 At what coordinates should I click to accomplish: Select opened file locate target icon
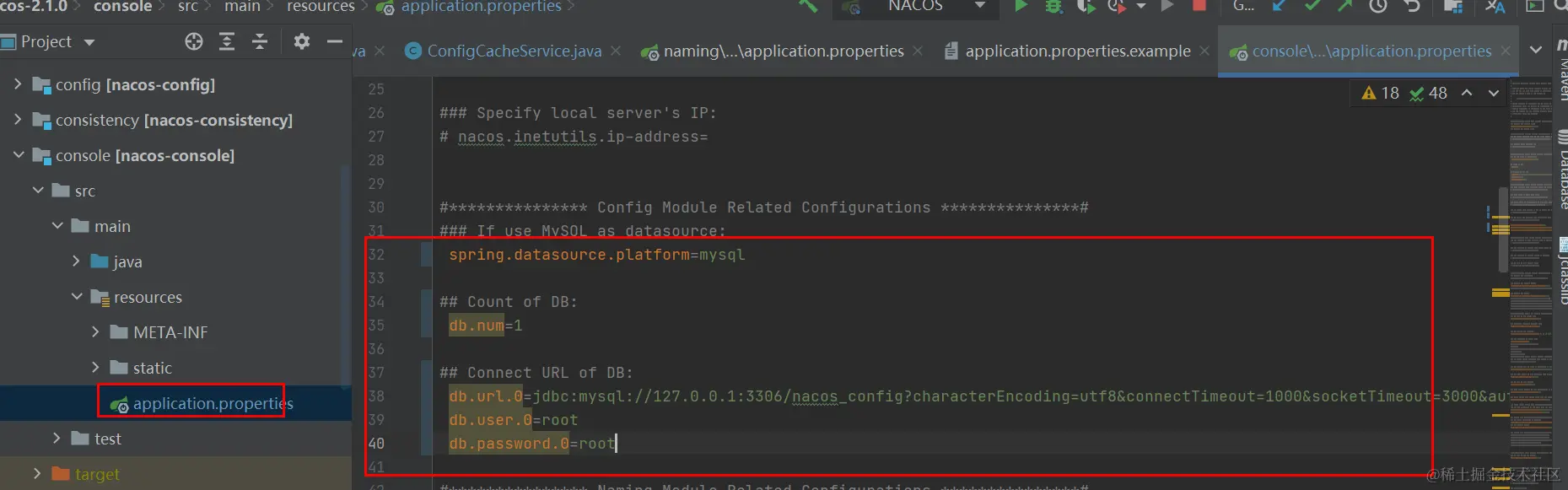click(194, 41)
